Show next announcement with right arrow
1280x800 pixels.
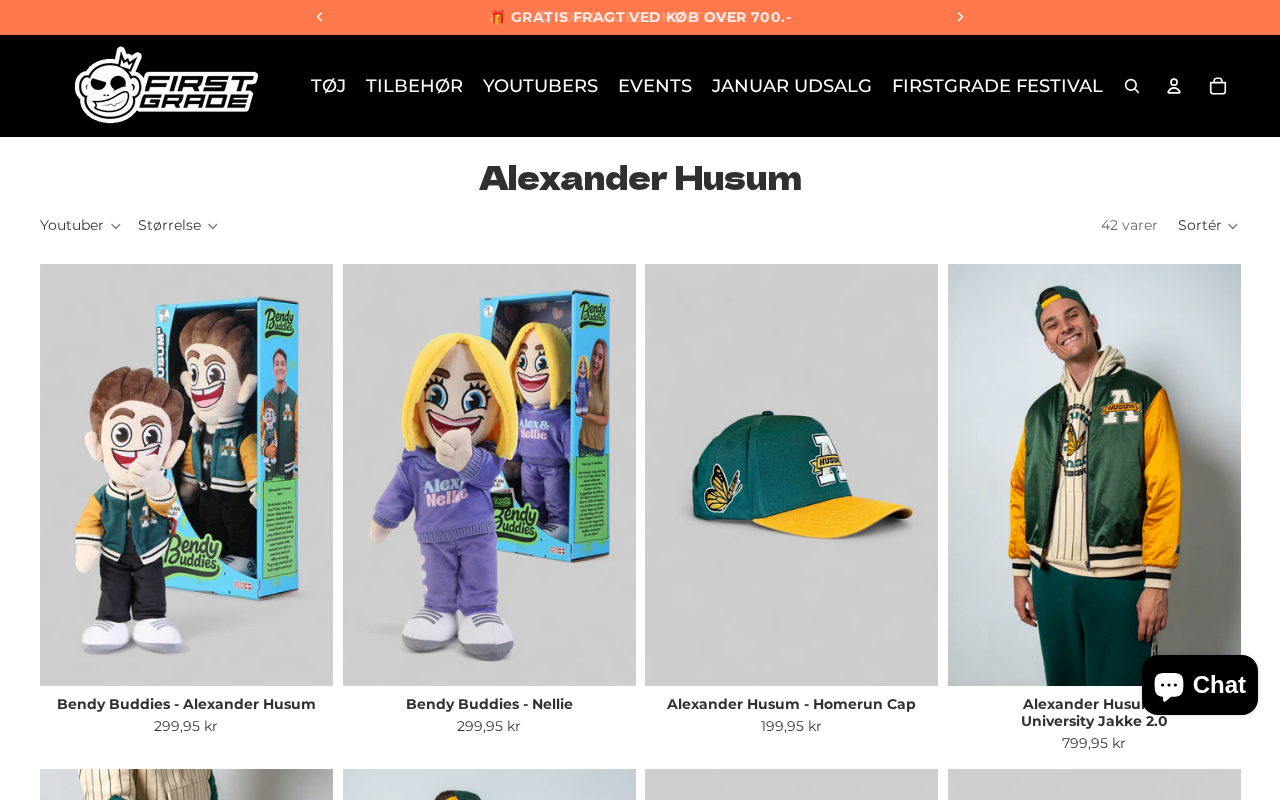coord(960,17)
